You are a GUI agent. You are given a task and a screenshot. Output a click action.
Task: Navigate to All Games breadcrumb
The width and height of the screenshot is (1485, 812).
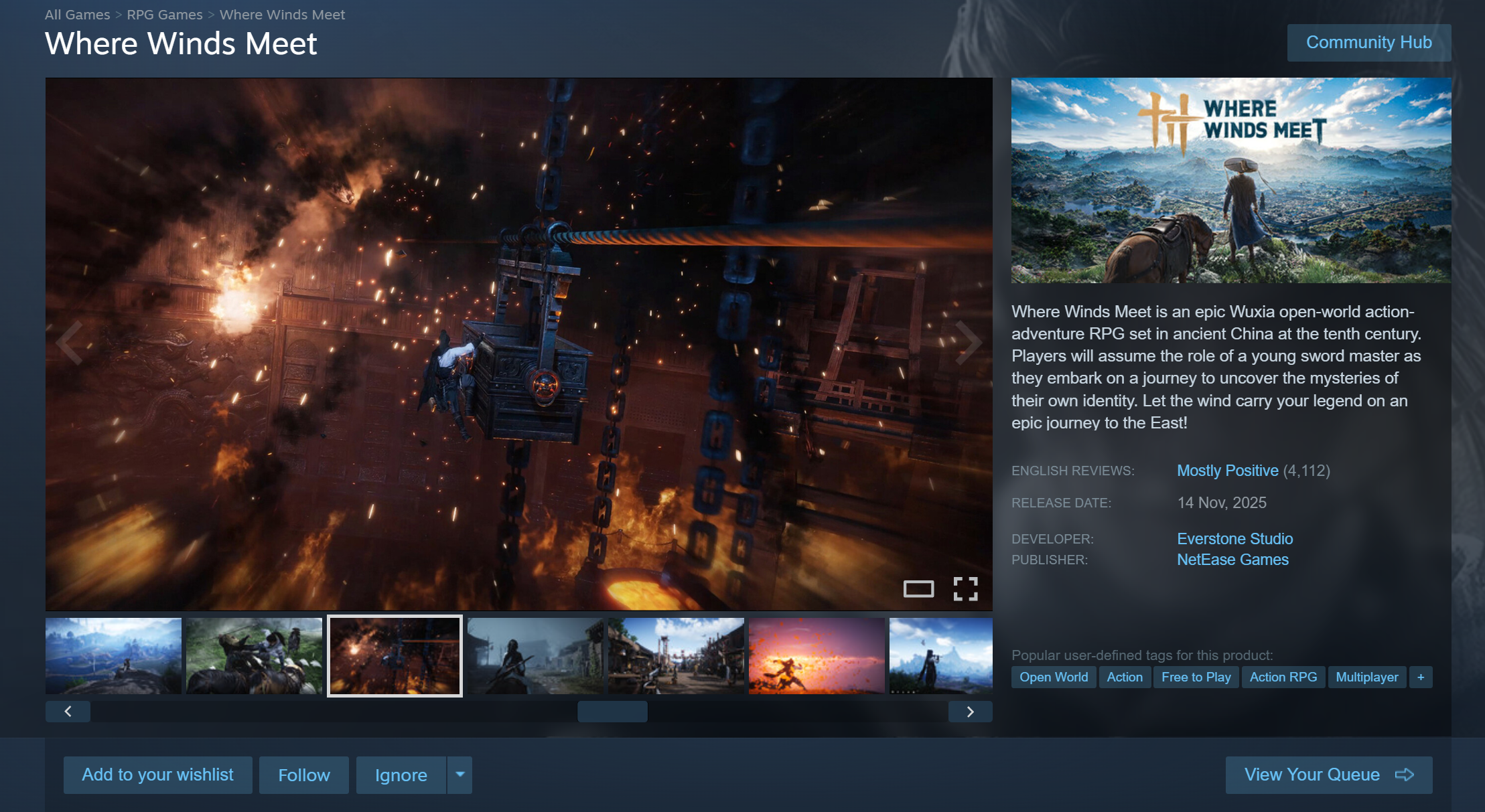[x=77, y=14]
